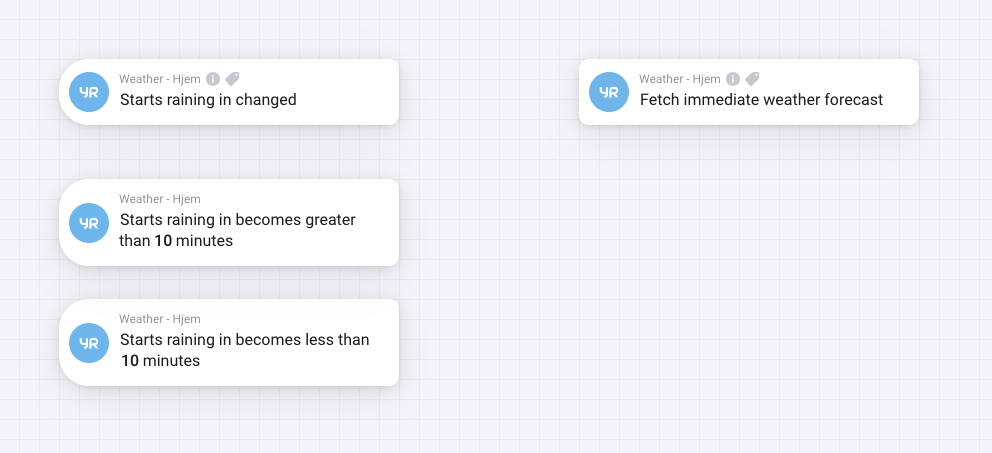Click 'Weather - Hjem' label on the 'greater than' card

point(160,199)
